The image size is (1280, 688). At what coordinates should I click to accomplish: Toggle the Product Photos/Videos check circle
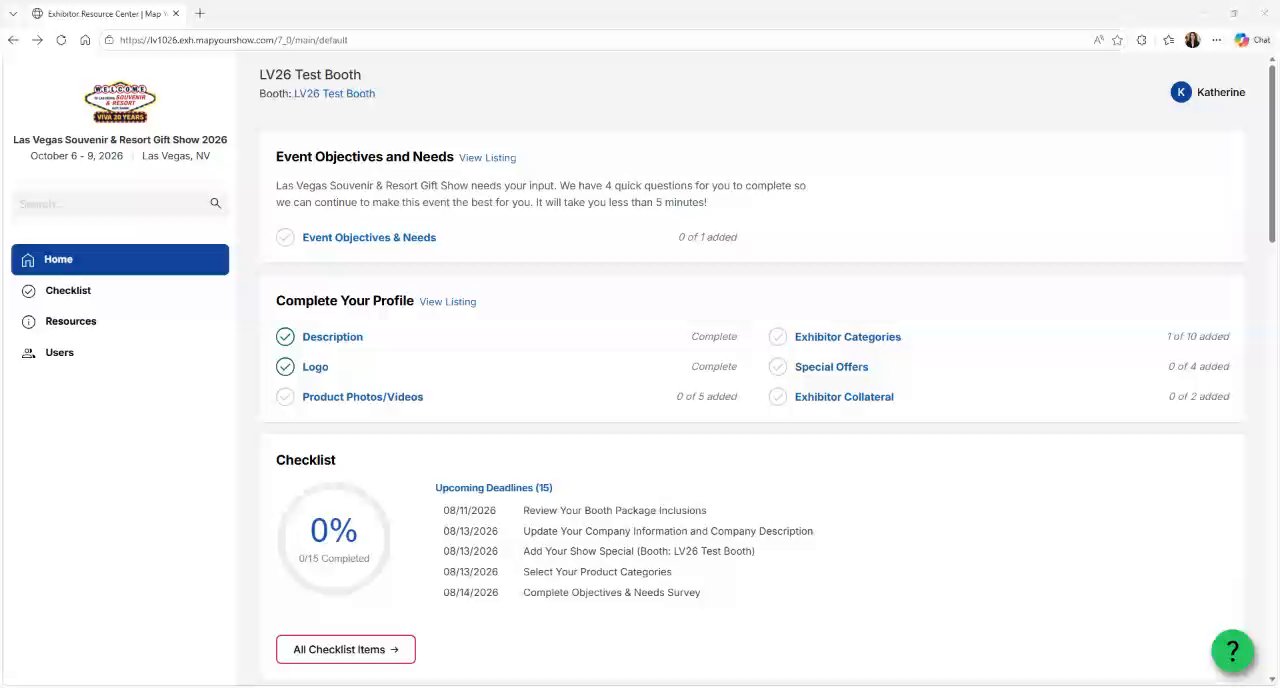click(x=285, y=397)
